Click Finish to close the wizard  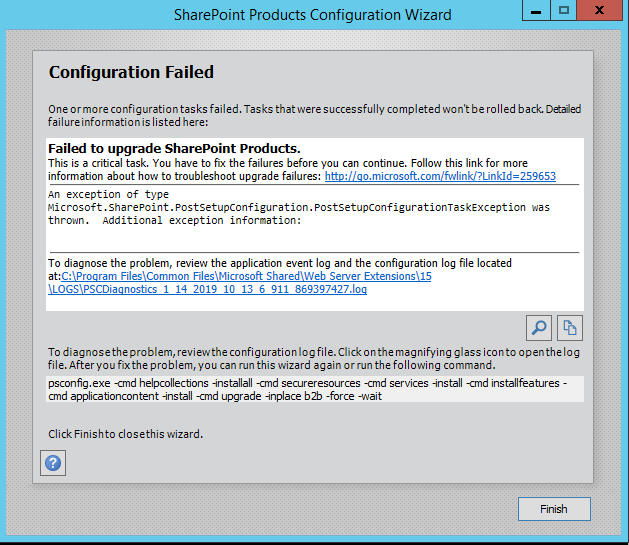coord(554,509)
